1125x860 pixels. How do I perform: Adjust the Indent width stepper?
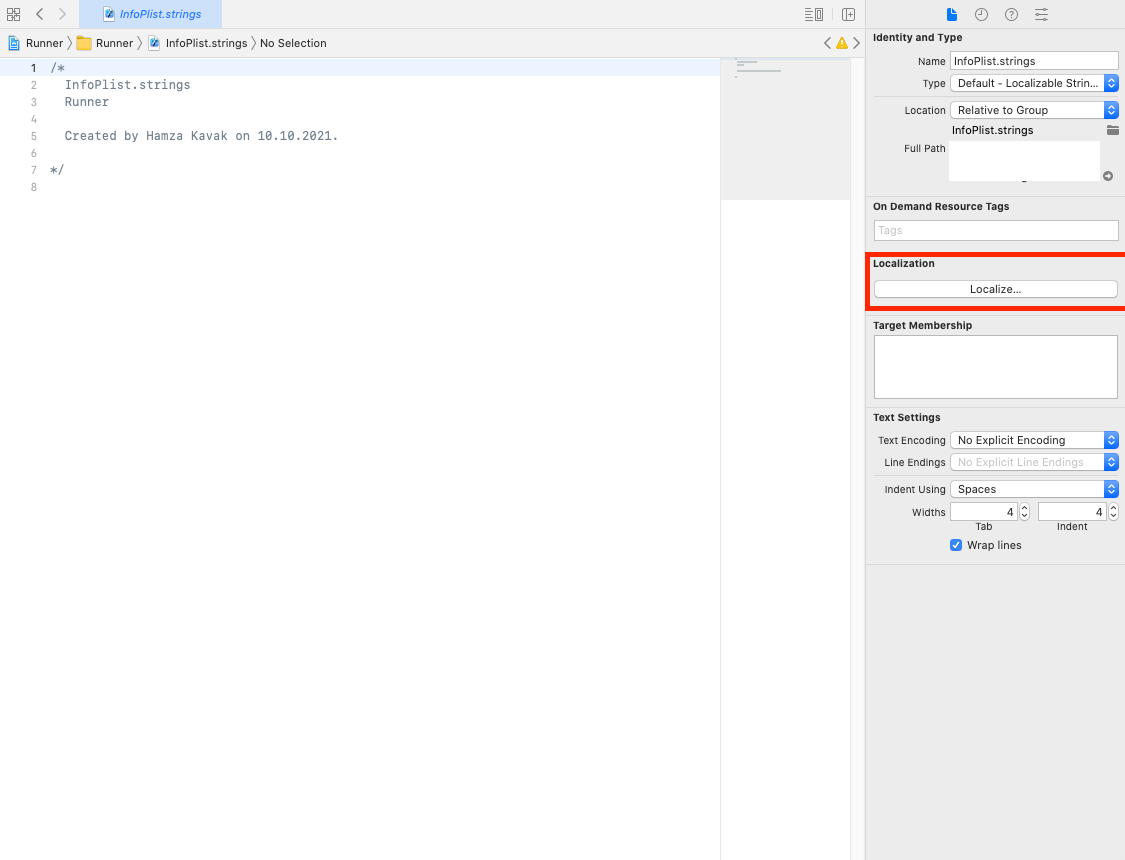point(1114,511)
